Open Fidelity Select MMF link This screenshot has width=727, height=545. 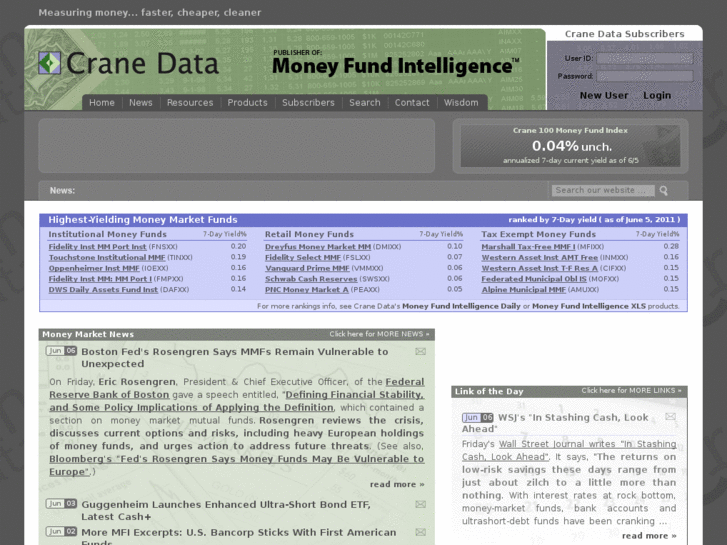coord(303,257)
